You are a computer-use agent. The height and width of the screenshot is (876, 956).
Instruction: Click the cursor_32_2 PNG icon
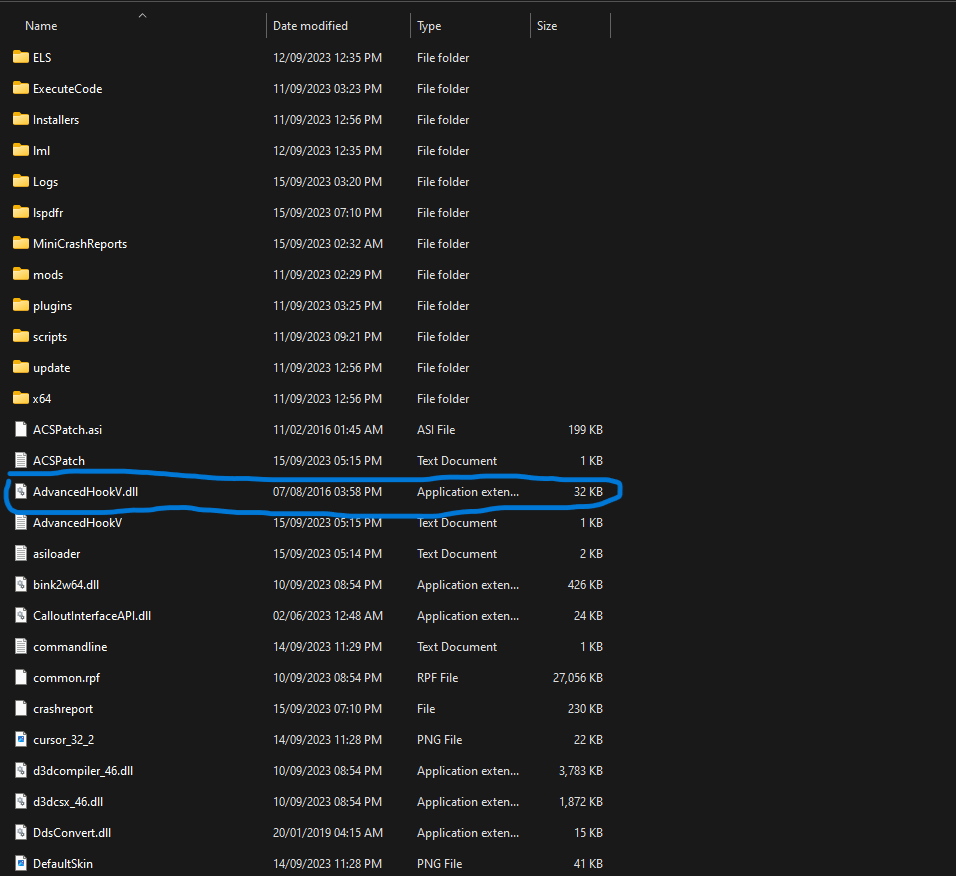21,739
